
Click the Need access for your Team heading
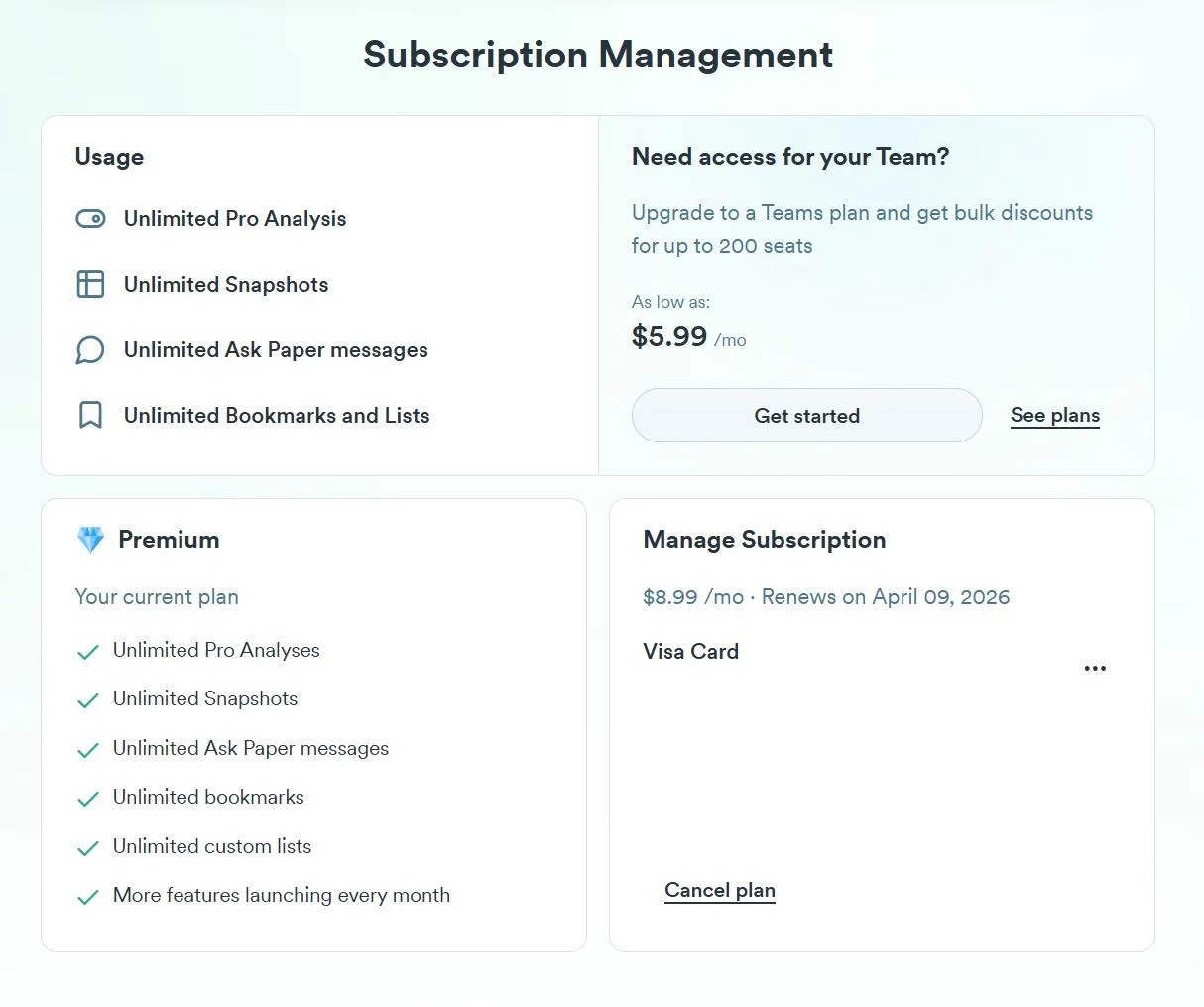point(790,157)
